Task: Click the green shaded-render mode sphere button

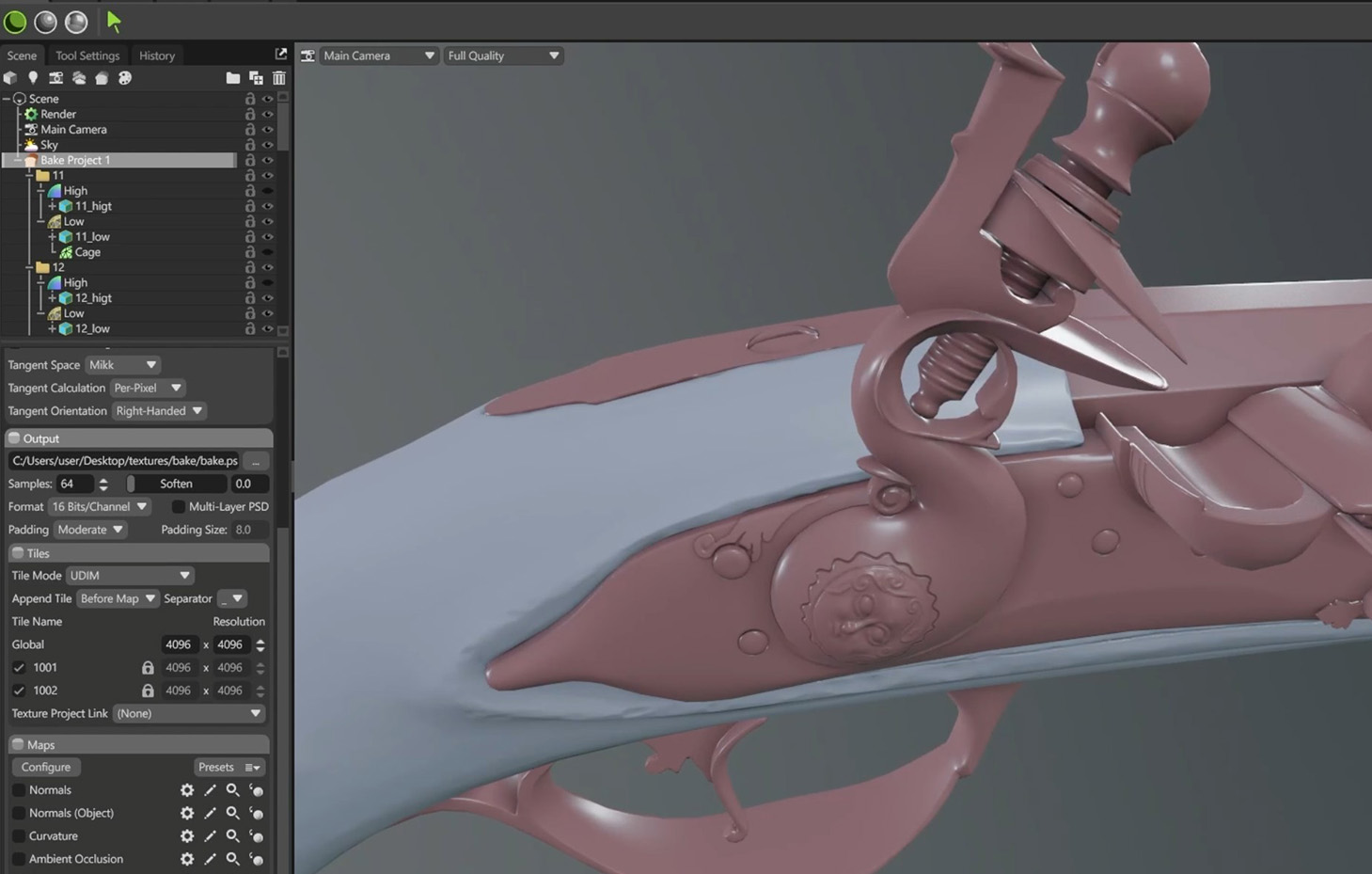Action: pos(15,21)
